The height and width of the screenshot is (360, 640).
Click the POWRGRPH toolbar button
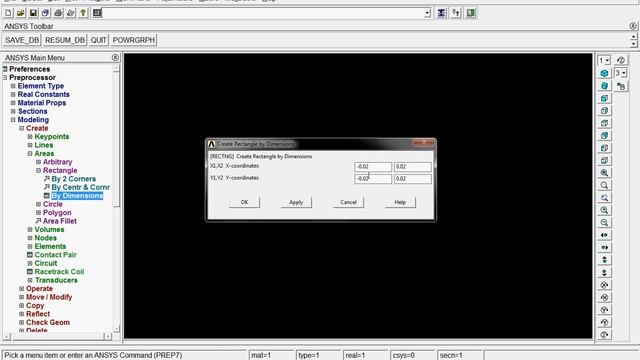tap(133, 40)
